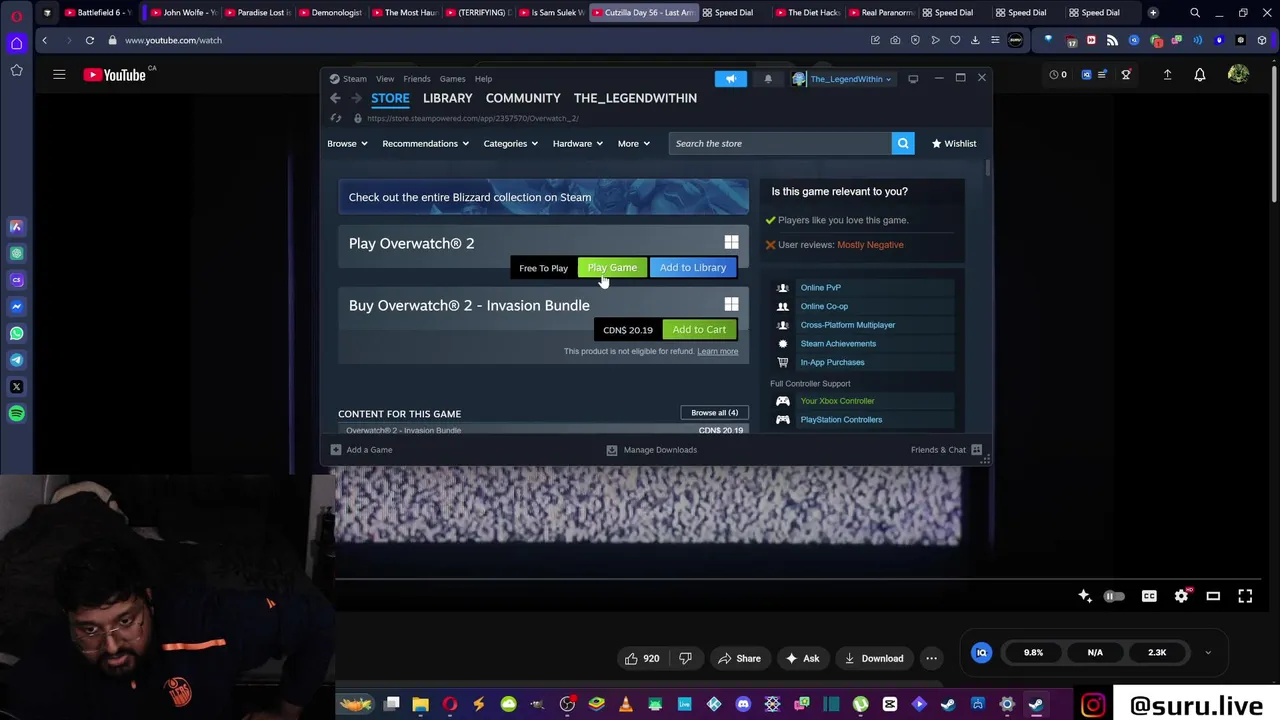Image resolution: width=1280 pixels, height=720 pixels.
Task: Open YouTube account avatar
Action: (1238, 74)
